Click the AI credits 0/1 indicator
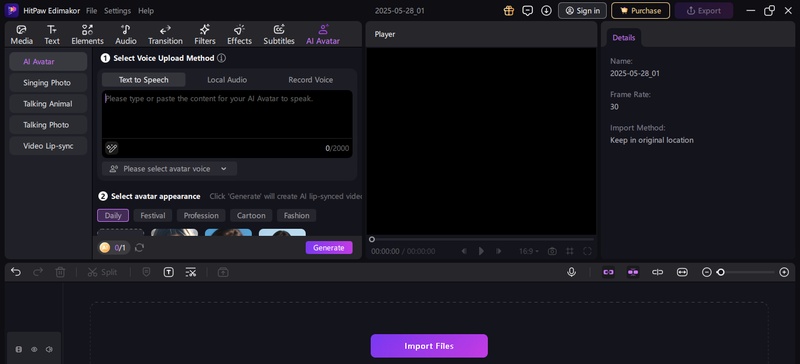This screenshot has height=364, width=800. pos(114,248)
